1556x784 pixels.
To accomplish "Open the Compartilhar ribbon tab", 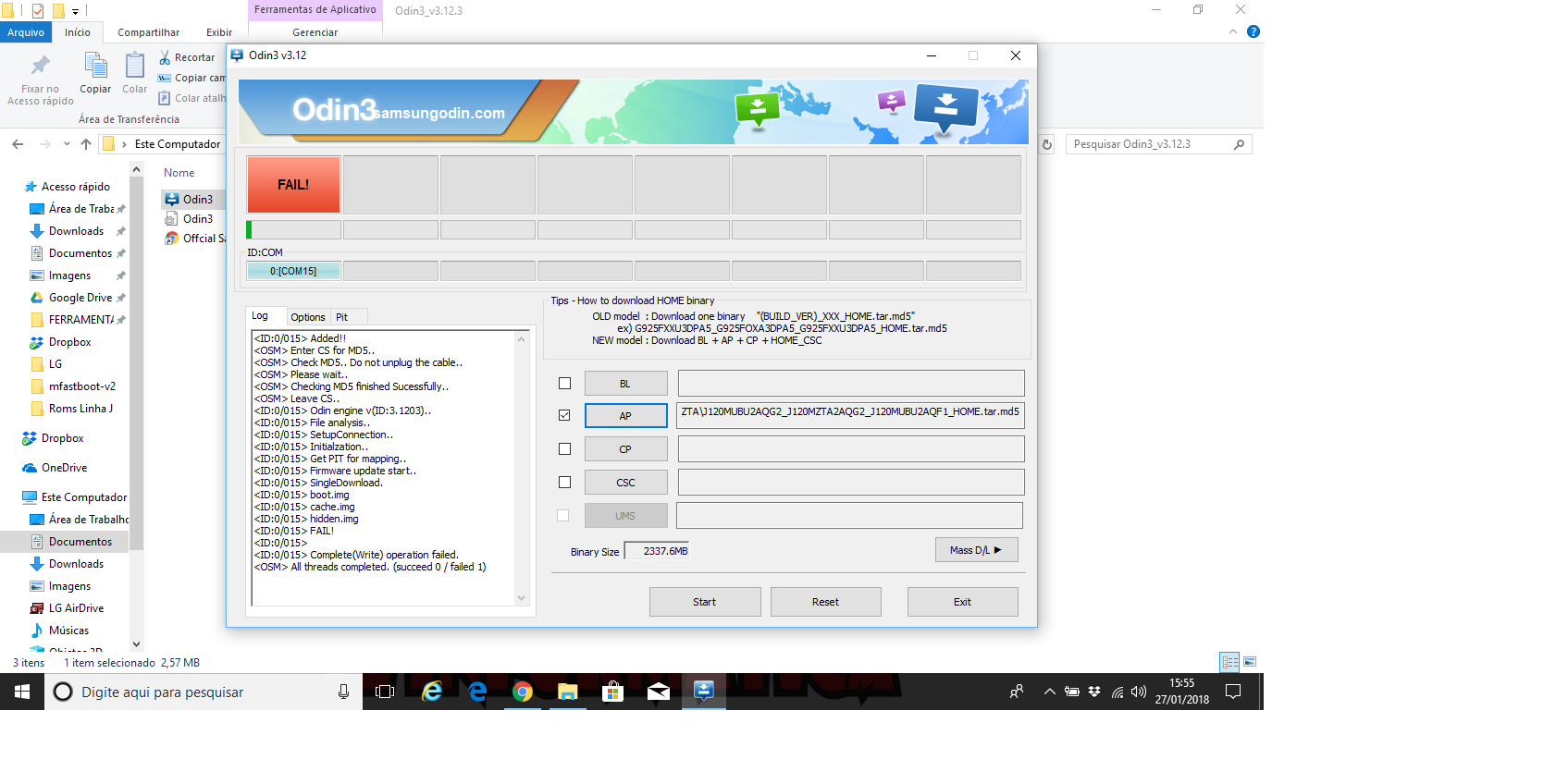I will [x=148, y=32].
